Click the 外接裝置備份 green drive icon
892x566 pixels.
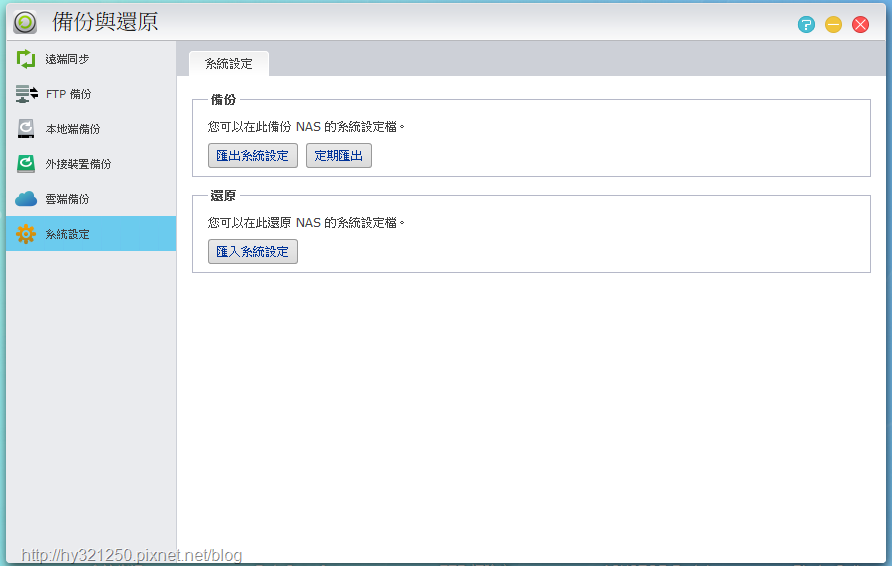point(26,164)
